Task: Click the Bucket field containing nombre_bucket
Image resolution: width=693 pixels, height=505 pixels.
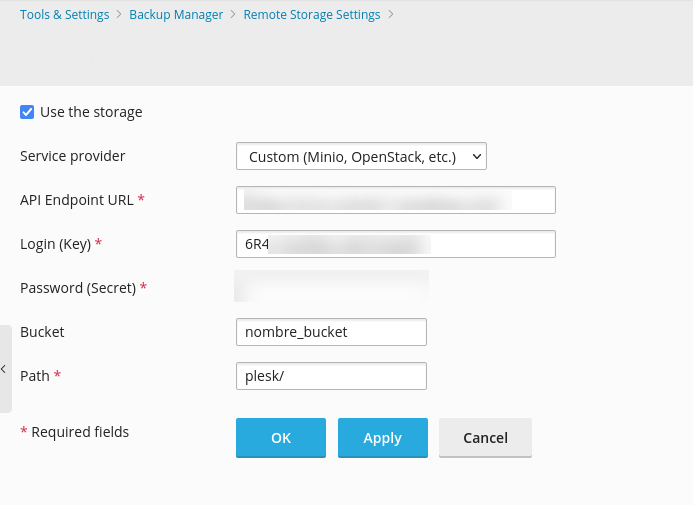Action: pyautogui.click(x=331, y=332)
